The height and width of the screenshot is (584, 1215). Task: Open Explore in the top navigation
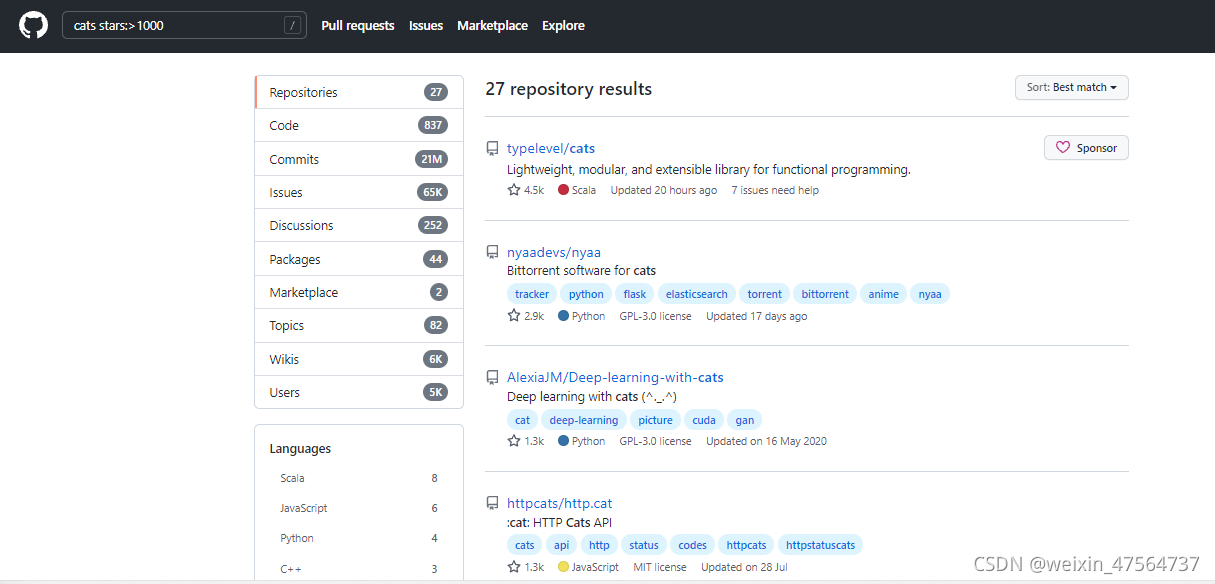click(x=563, y=26)
